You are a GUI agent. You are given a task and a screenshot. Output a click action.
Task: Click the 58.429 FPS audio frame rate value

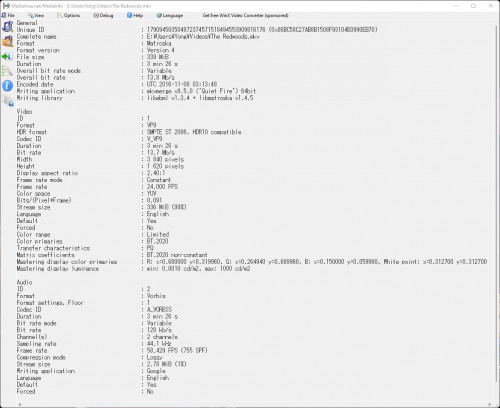point(177,351)
